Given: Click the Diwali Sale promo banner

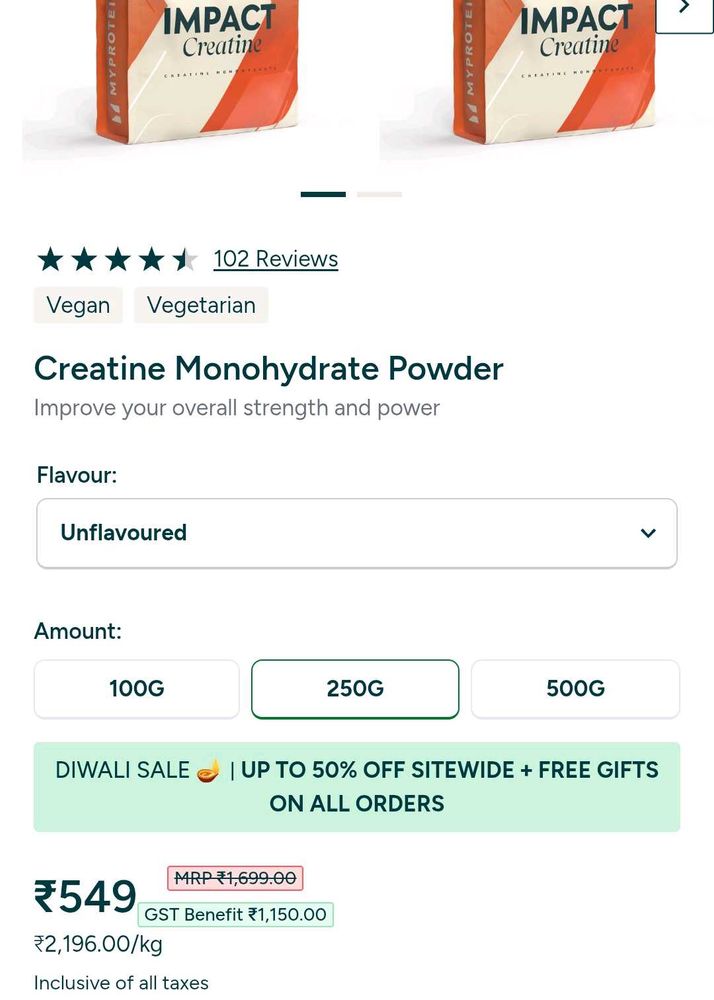Looking at the screenshot, I should [357, 787].
